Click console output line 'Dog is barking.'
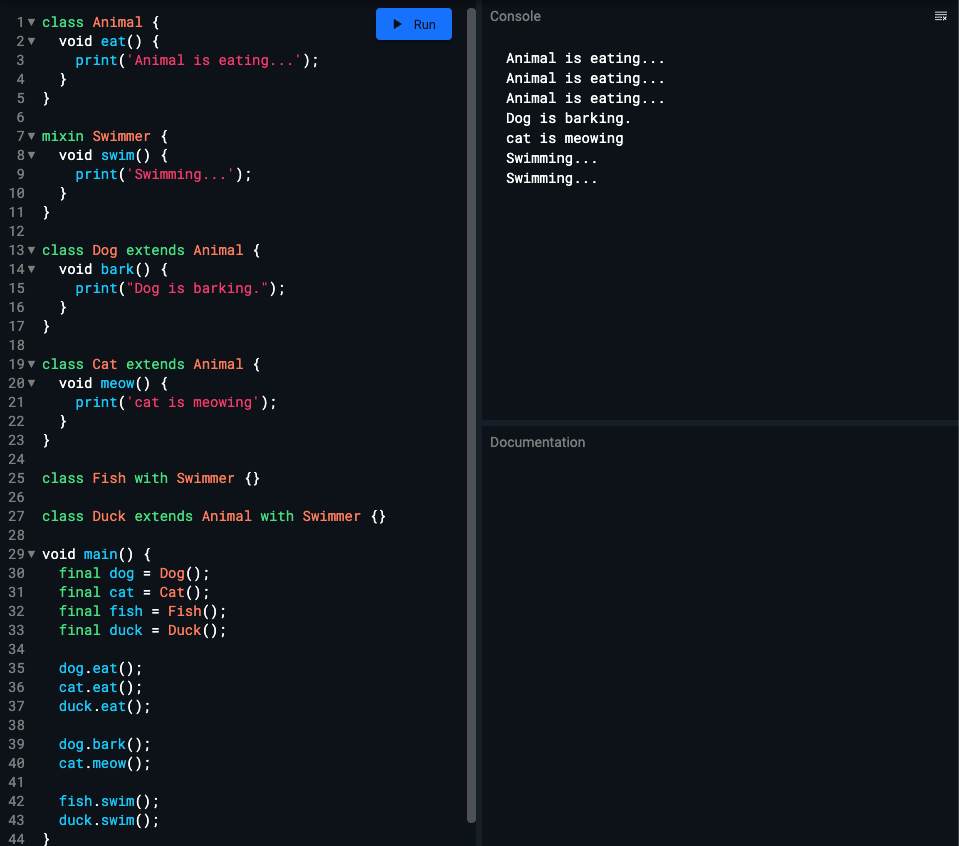Viewport: 959px width, 846px height. tap(568, 118)
